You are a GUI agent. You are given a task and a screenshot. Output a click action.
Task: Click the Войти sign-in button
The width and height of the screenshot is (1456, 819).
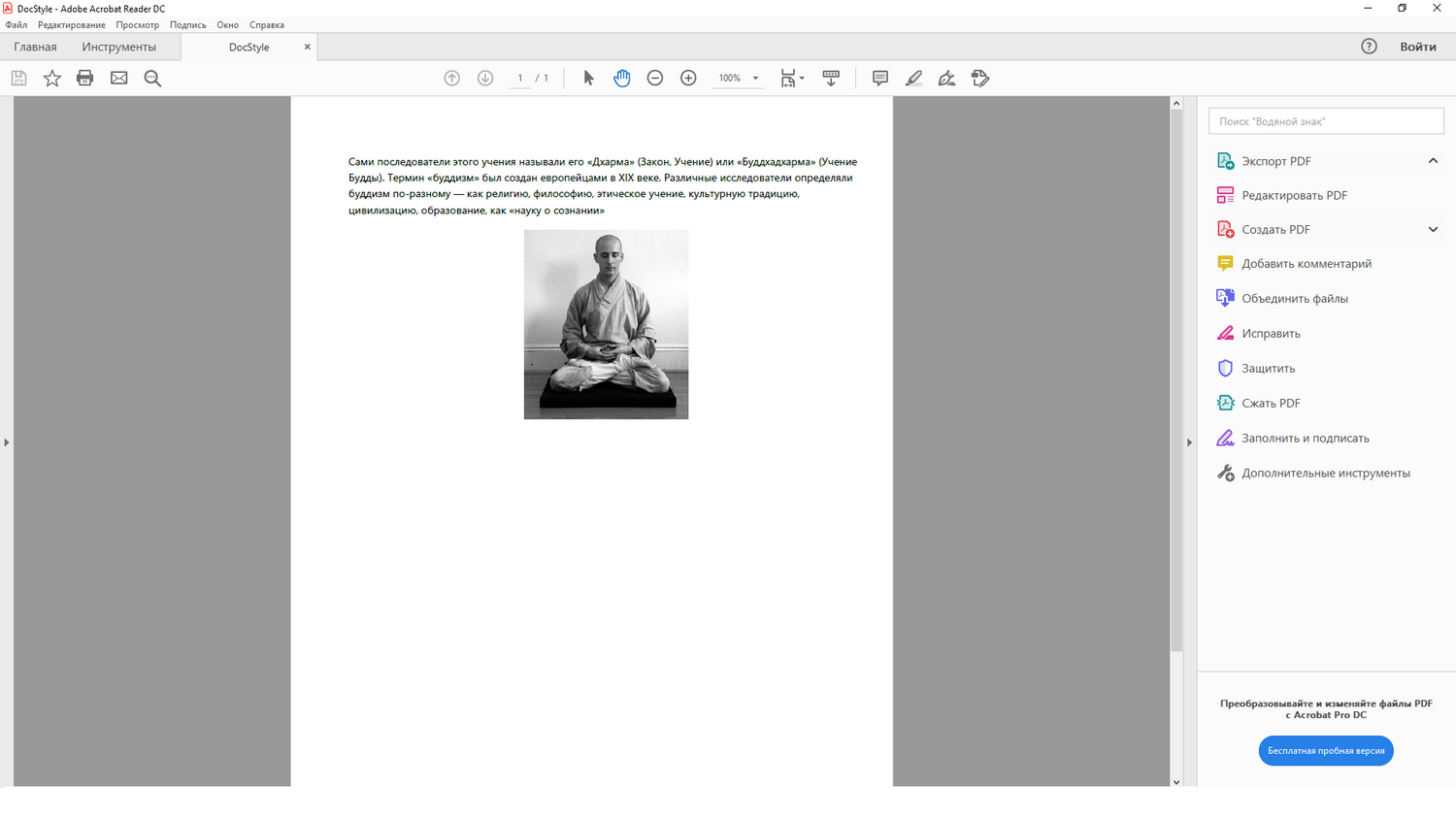click(1418, 47)
